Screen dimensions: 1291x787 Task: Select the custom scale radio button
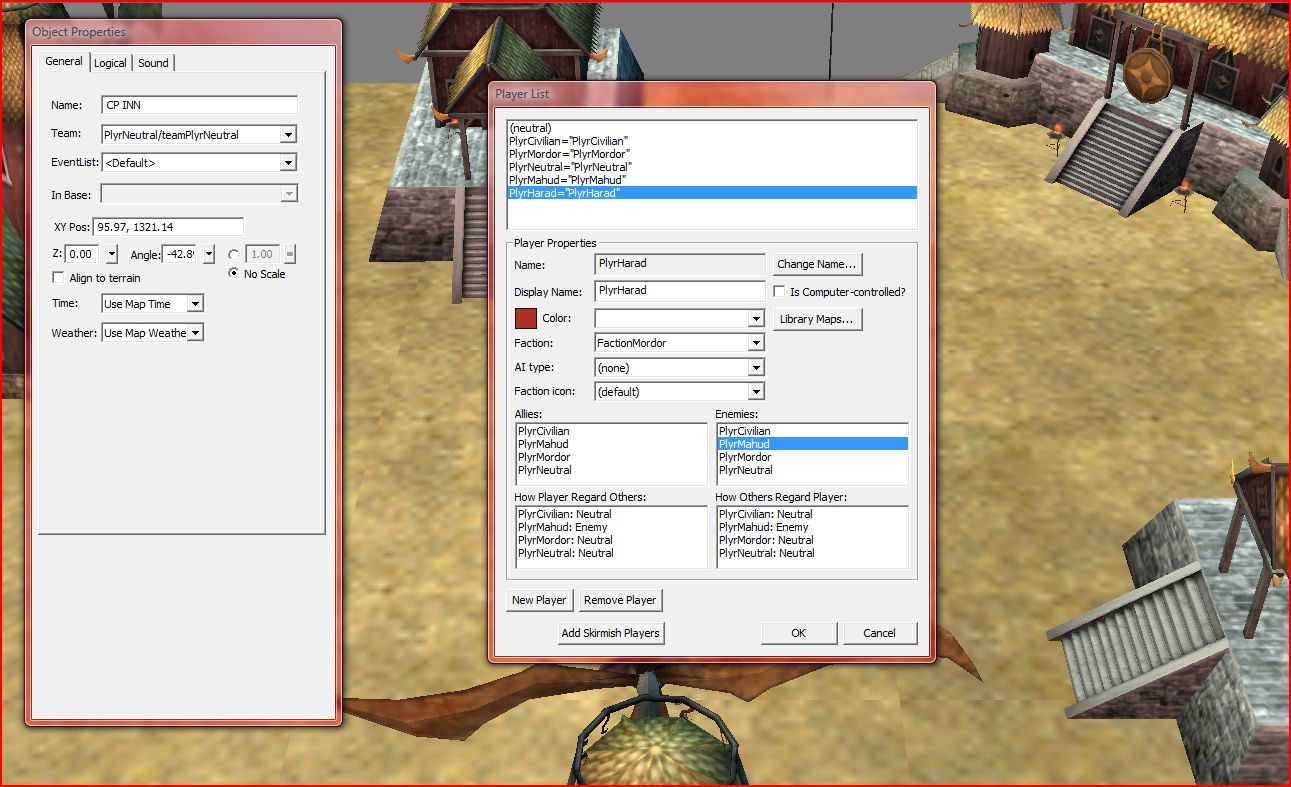(x=234, y=254)
